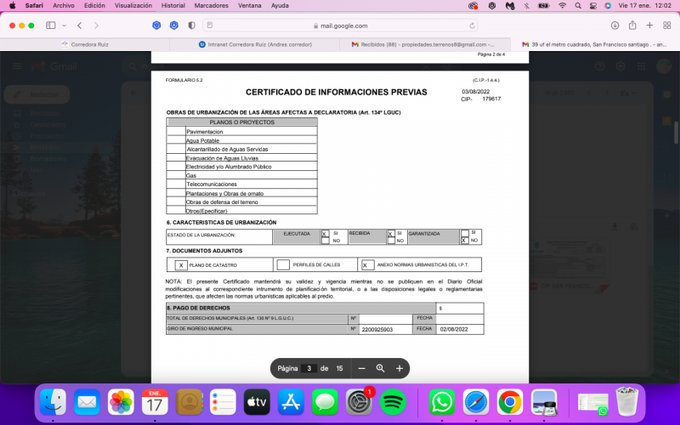The height and width of the screenshot is (425, 680).
Task: Open the Trash in the Dock
Action: tap(627, 402)
